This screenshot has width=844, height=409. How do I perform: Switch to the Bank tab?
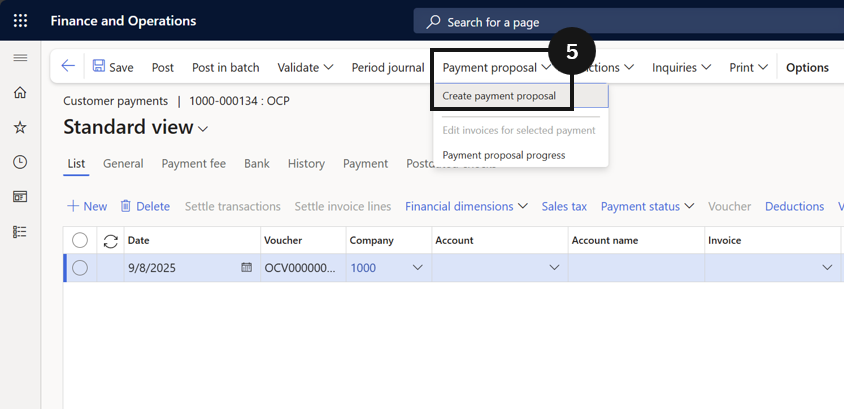click(x=257, y=164)
